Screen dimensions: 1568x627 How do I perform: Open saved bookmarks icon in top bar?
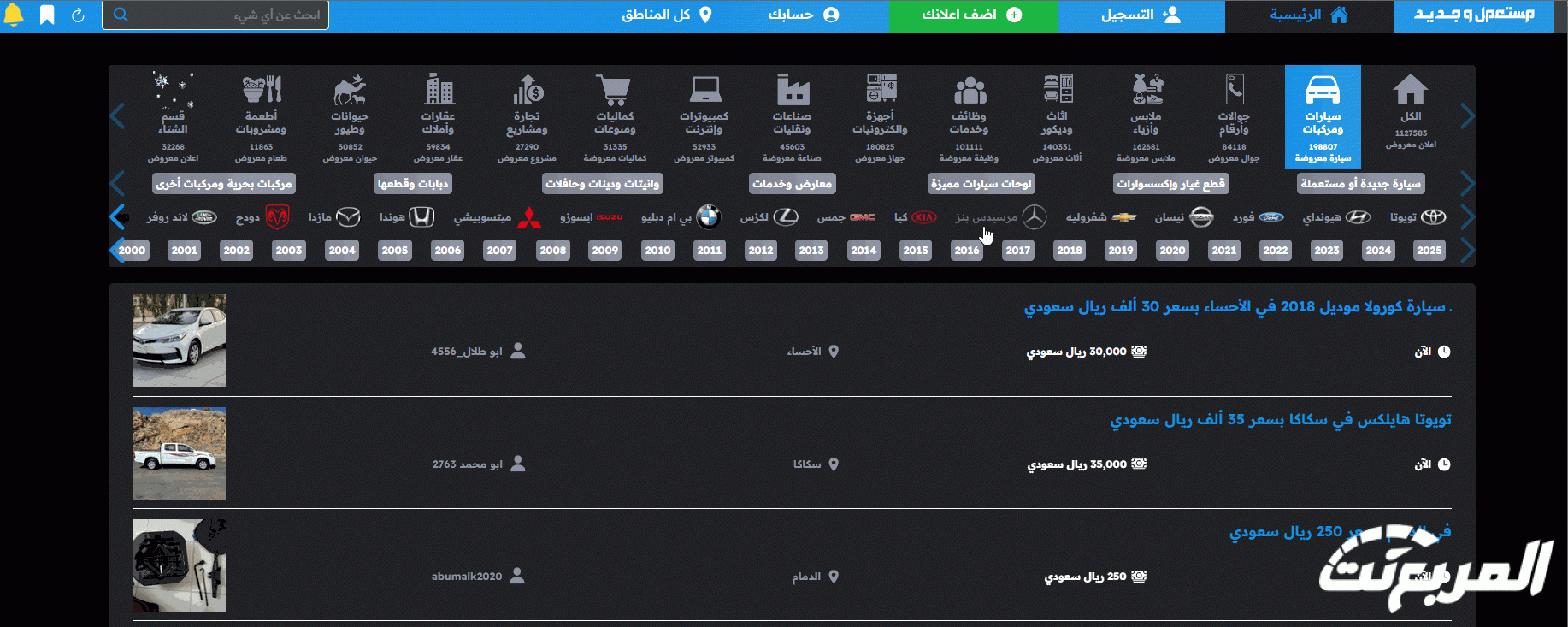click(47, 15)
